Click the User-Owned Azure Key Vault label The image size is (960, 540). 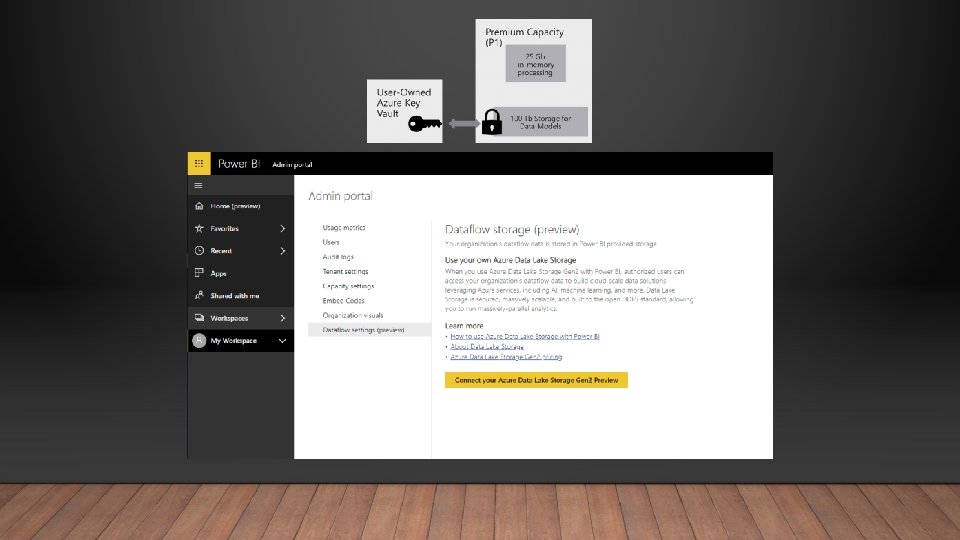pyautogui.click(x=403, y=103)
